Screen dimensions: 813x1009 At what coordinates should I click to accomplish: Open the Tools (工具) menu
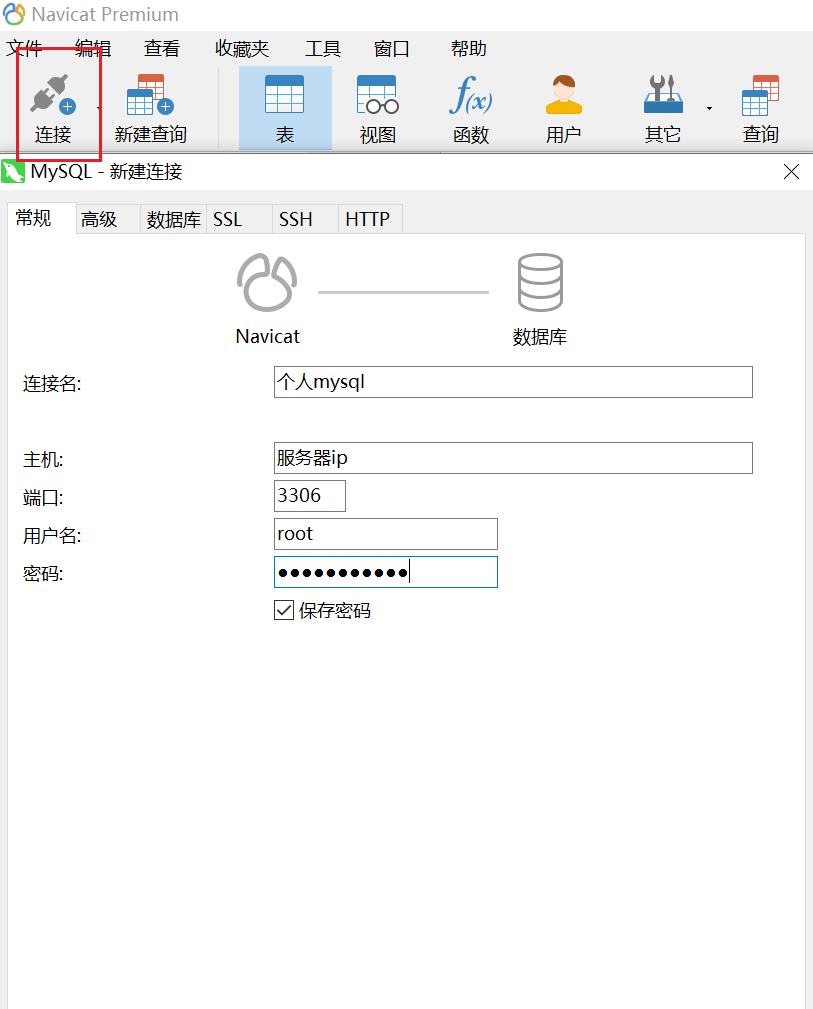tap(323, 48)
